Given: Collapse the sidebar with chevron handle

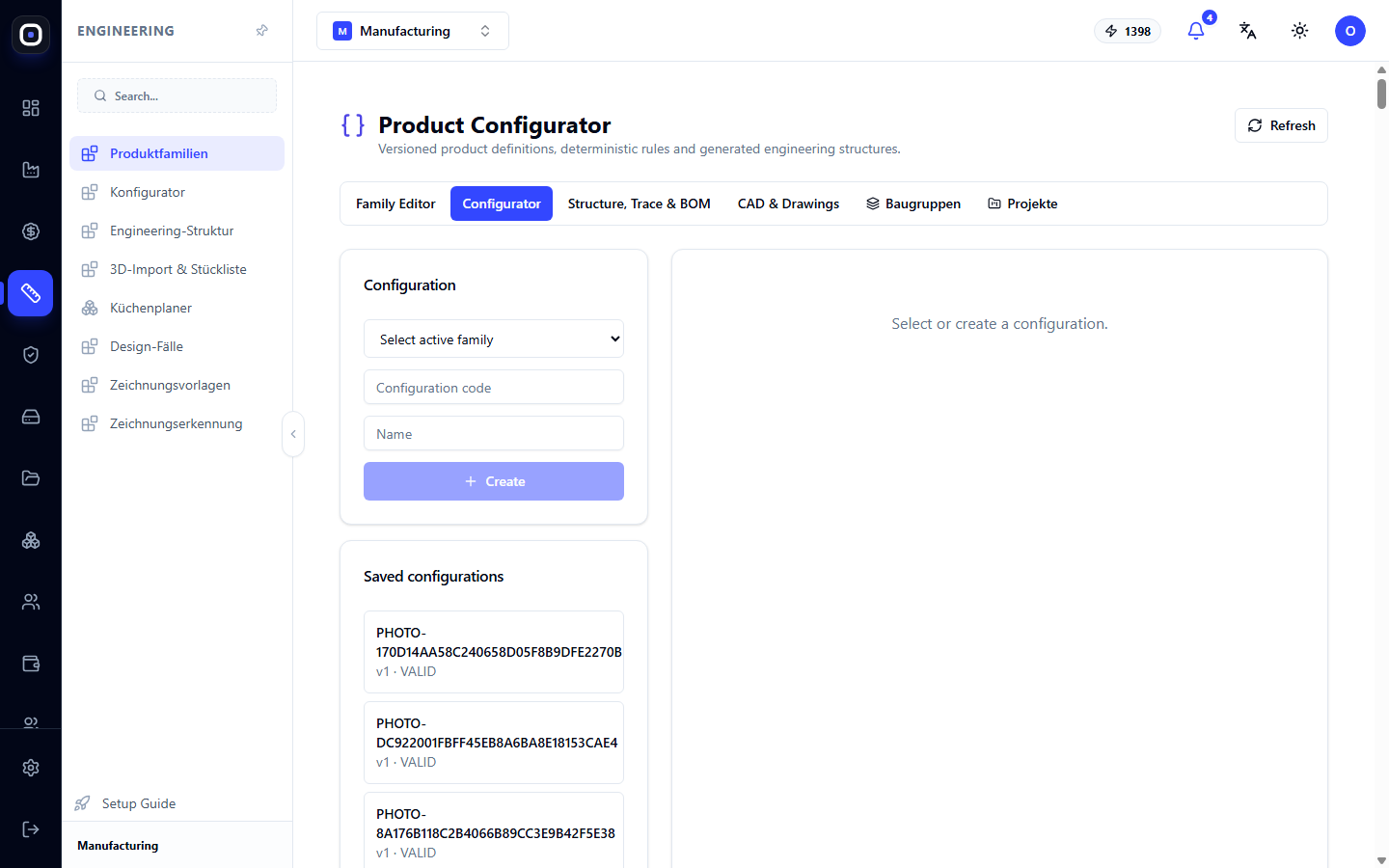Looking at the screenshot, I should (x=293, y=434).
